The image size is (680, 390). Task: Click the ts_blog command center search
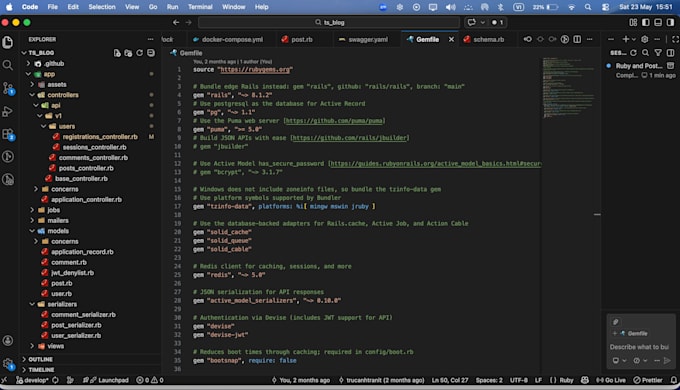(329, 22)
